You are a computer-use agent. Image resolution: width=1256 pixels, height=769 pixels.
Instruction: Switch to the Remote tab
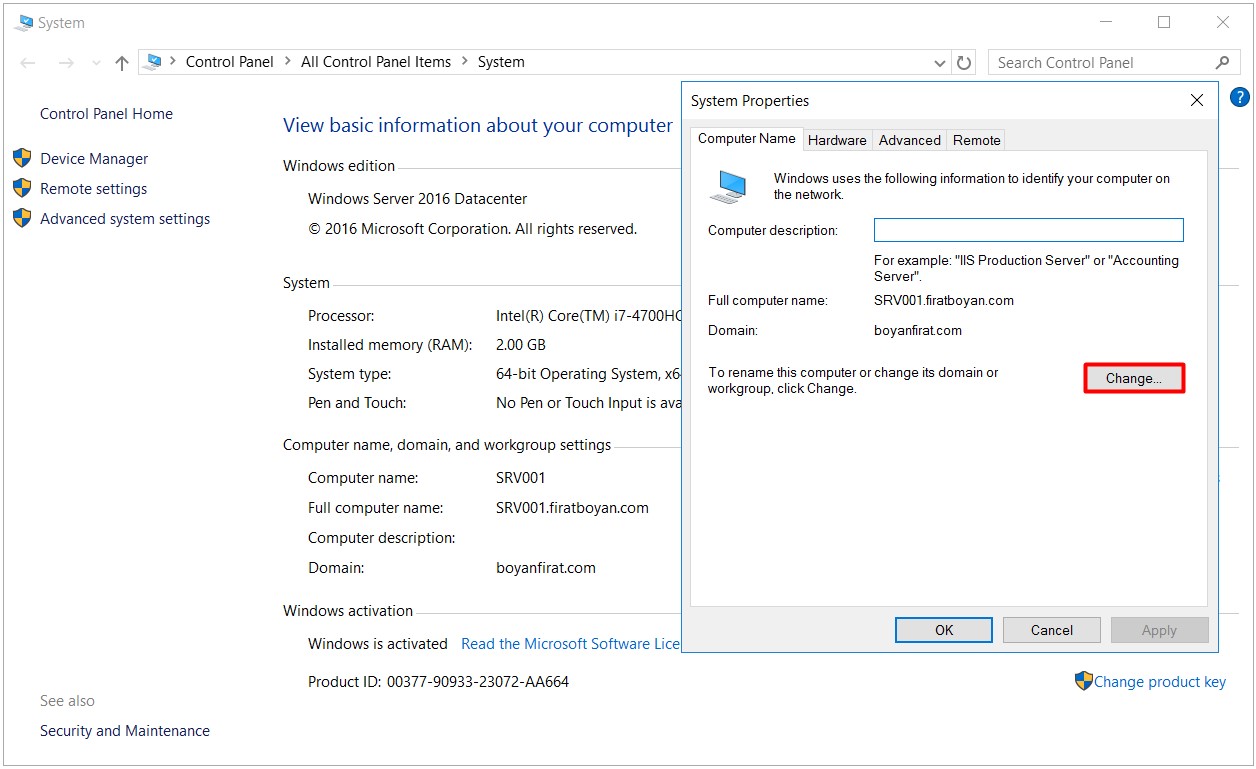976,140
